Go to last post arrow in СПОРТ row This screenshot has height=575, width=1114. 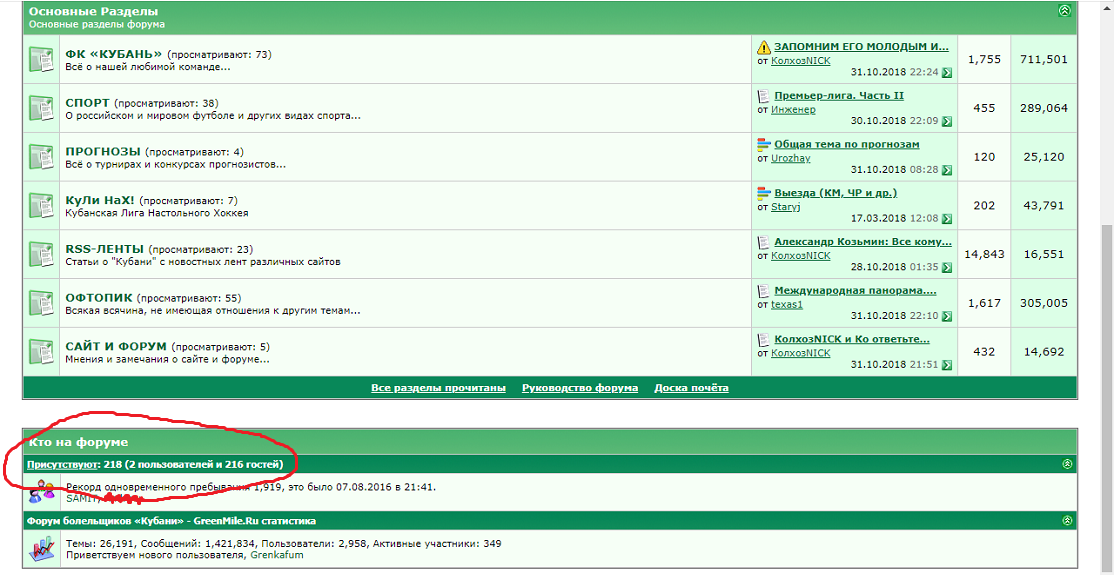click(946, 121)
